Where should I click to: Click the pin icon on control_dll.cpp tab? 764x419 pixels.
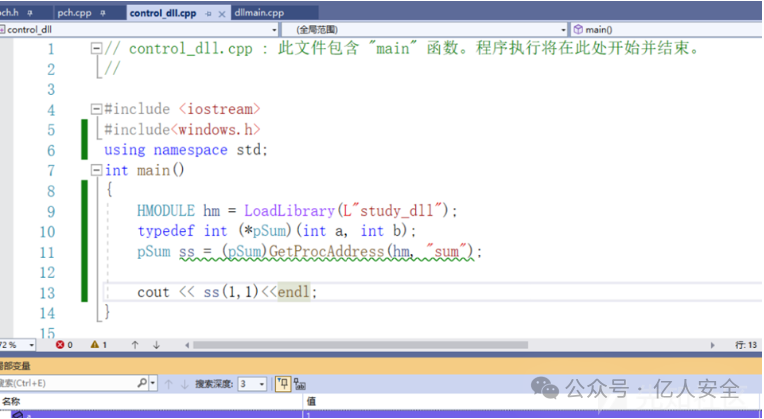click(207, 14)
